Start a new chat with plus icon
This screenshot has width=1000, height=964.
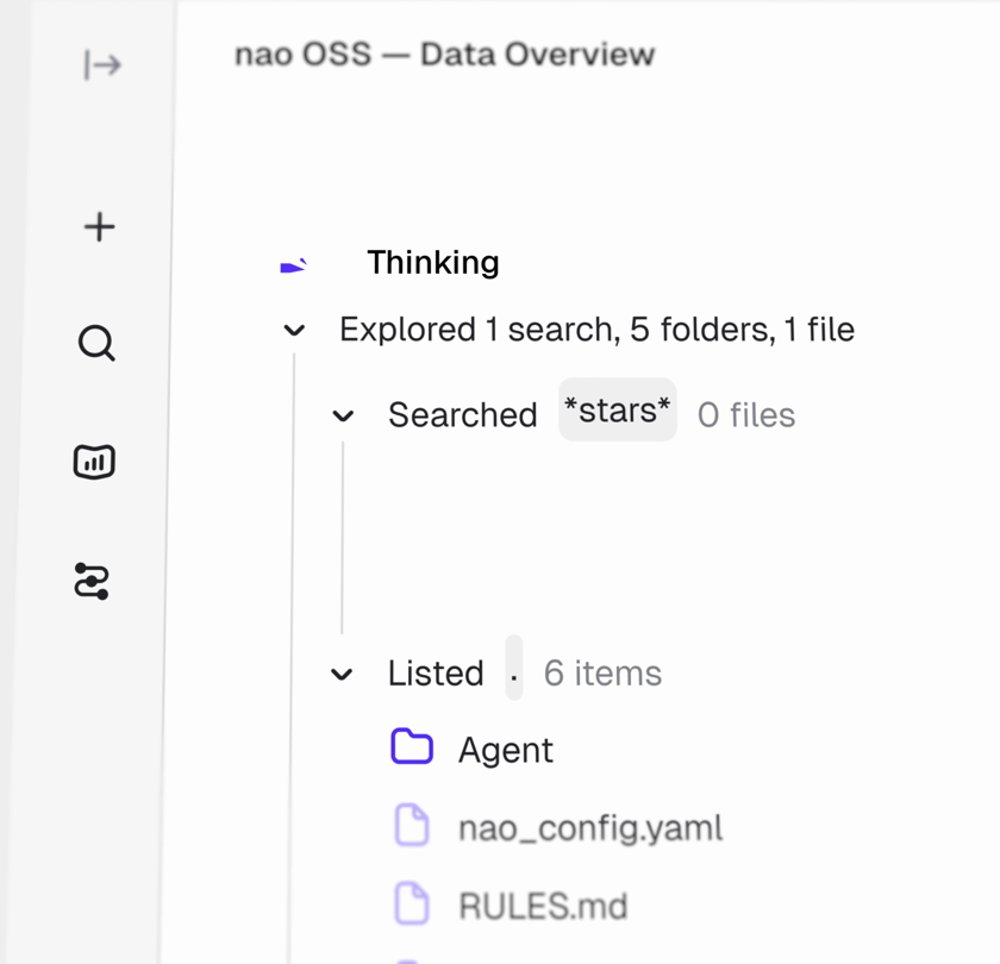pos(99,227)
